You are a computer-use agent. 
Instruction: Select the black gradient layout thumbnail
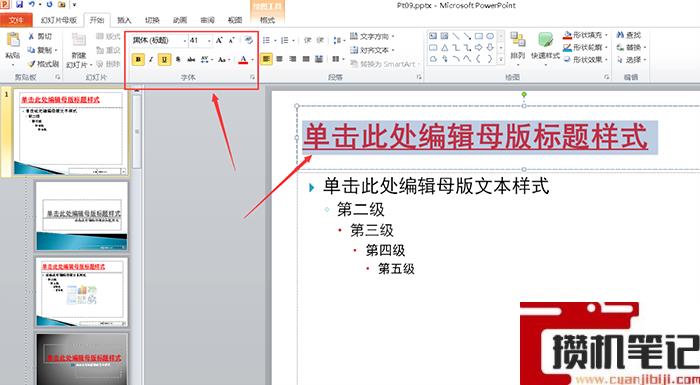click(x=82, y=359)
